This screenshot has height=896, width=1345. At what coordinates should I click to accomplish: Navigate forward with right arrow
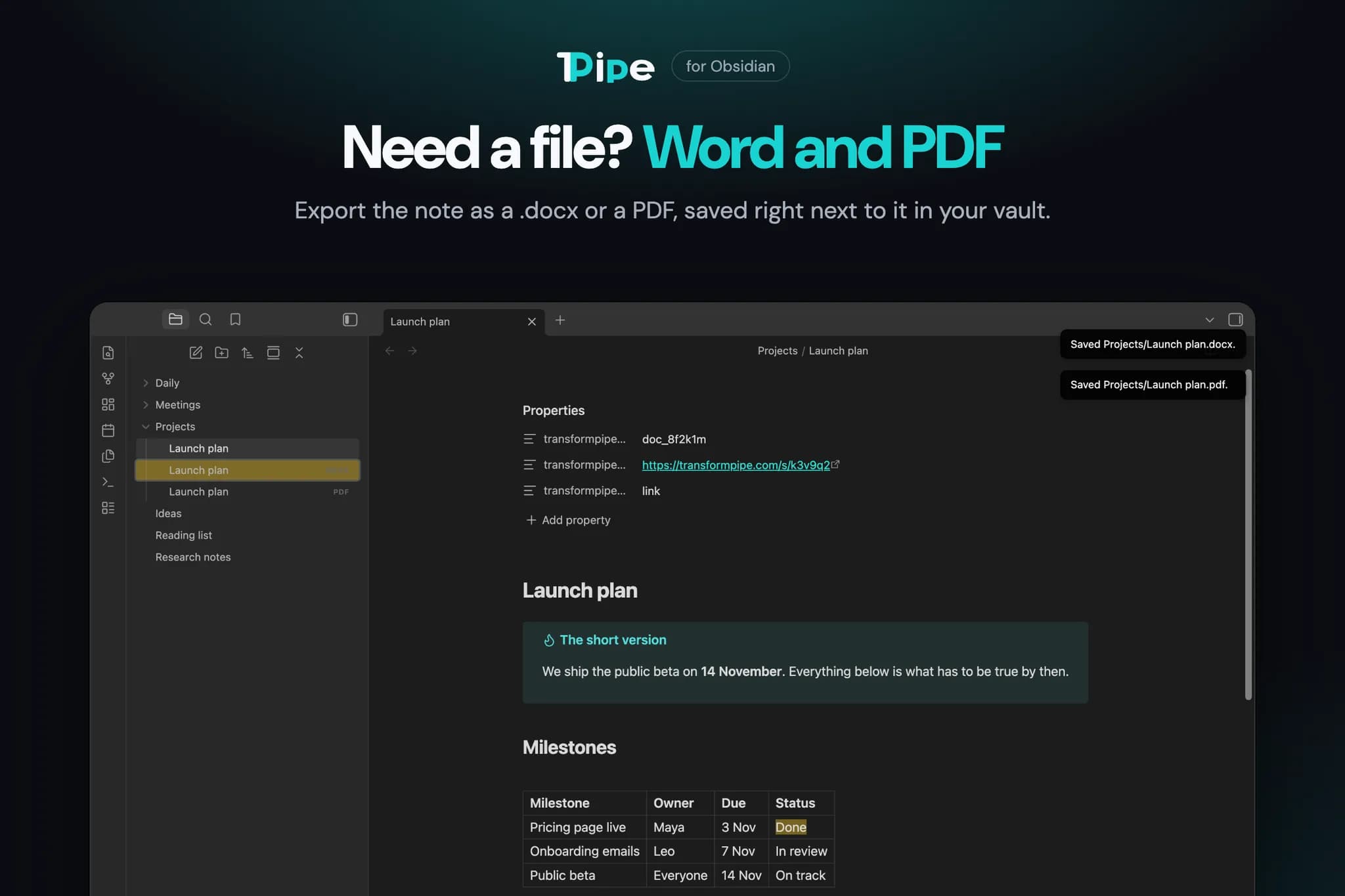click(412, 351)
